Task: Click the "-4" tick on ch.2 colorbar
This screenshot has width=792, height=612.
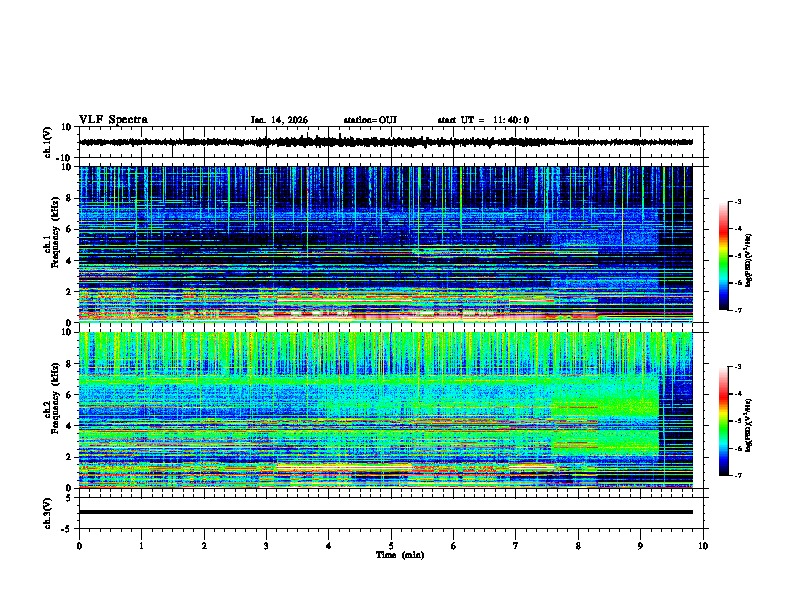Action: tap(737, 394)
